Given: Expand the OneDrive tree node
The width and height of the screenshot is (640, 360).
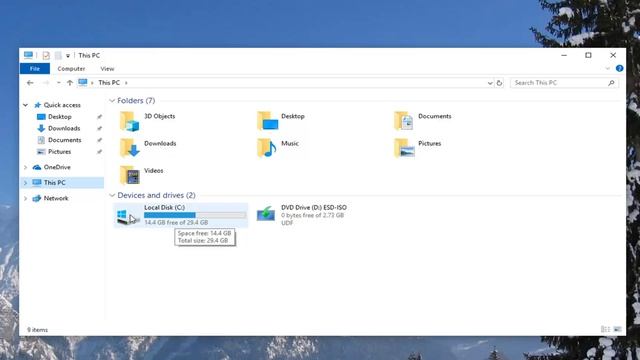Looking at the screenshot, I should pos(25,167).
